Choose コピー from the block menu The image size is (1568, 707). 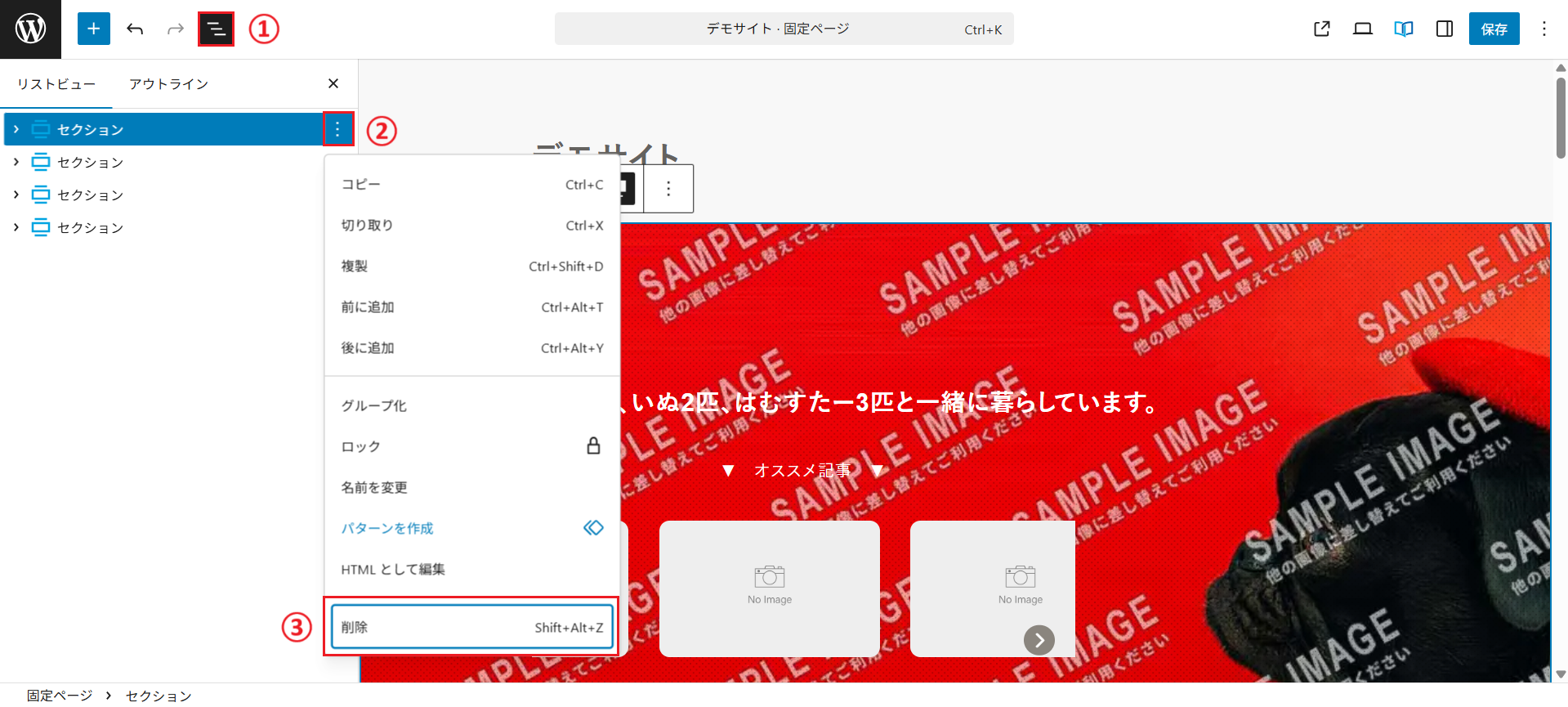(472, 185)
